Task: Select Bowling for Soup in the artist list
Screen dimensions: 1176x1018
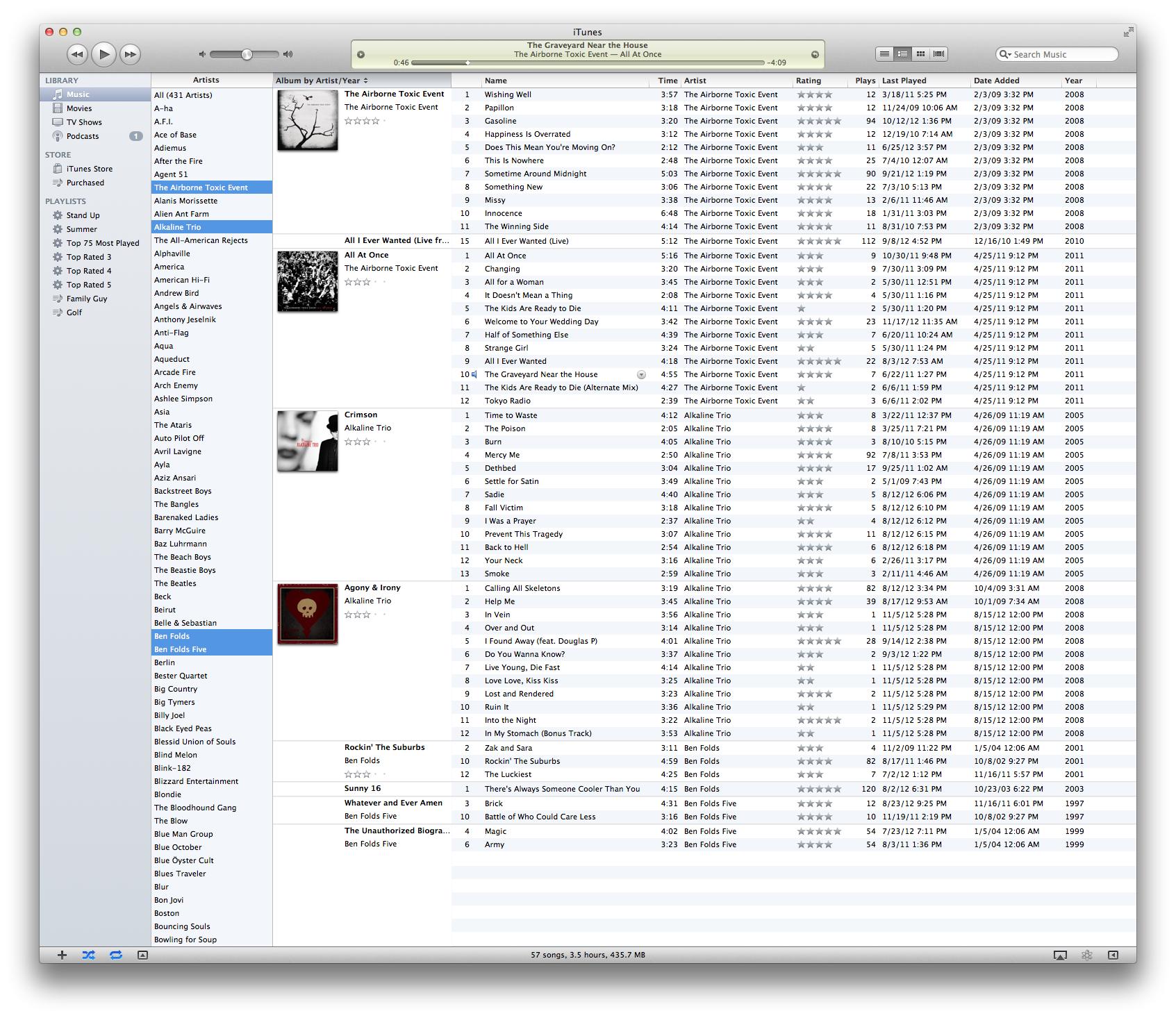Action: (212, 940)
